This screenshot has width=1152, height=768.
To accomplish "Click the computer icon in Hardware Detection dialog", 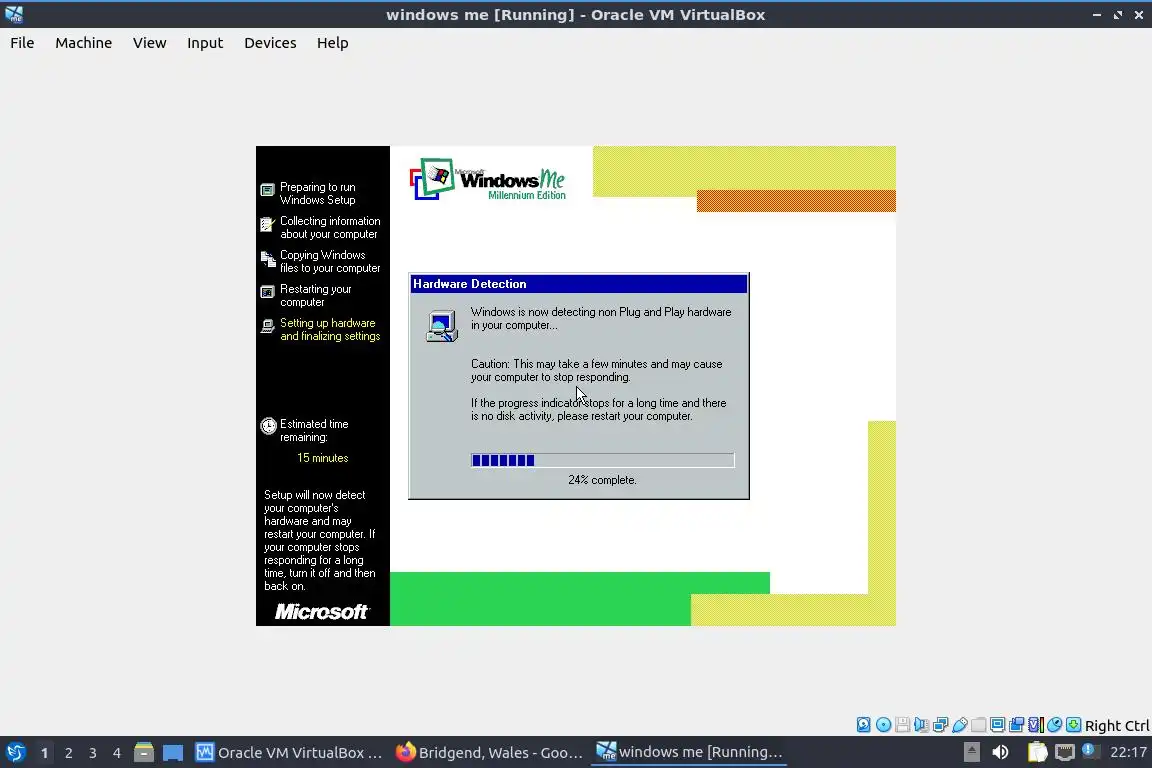I will [x=442, y=326].
